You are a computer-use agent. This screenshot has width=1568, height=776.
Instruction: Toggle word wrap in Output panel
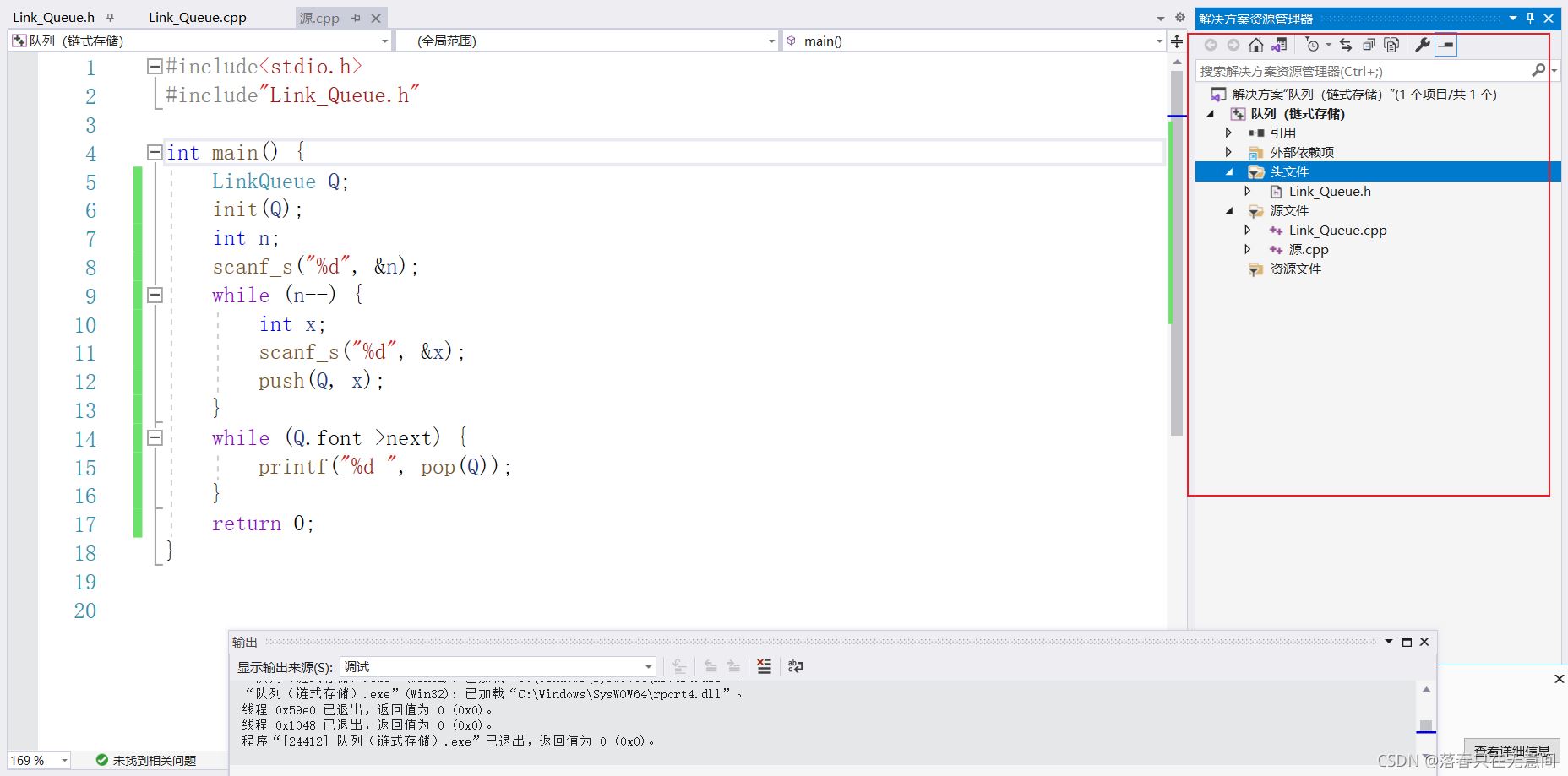pos(795,666)
